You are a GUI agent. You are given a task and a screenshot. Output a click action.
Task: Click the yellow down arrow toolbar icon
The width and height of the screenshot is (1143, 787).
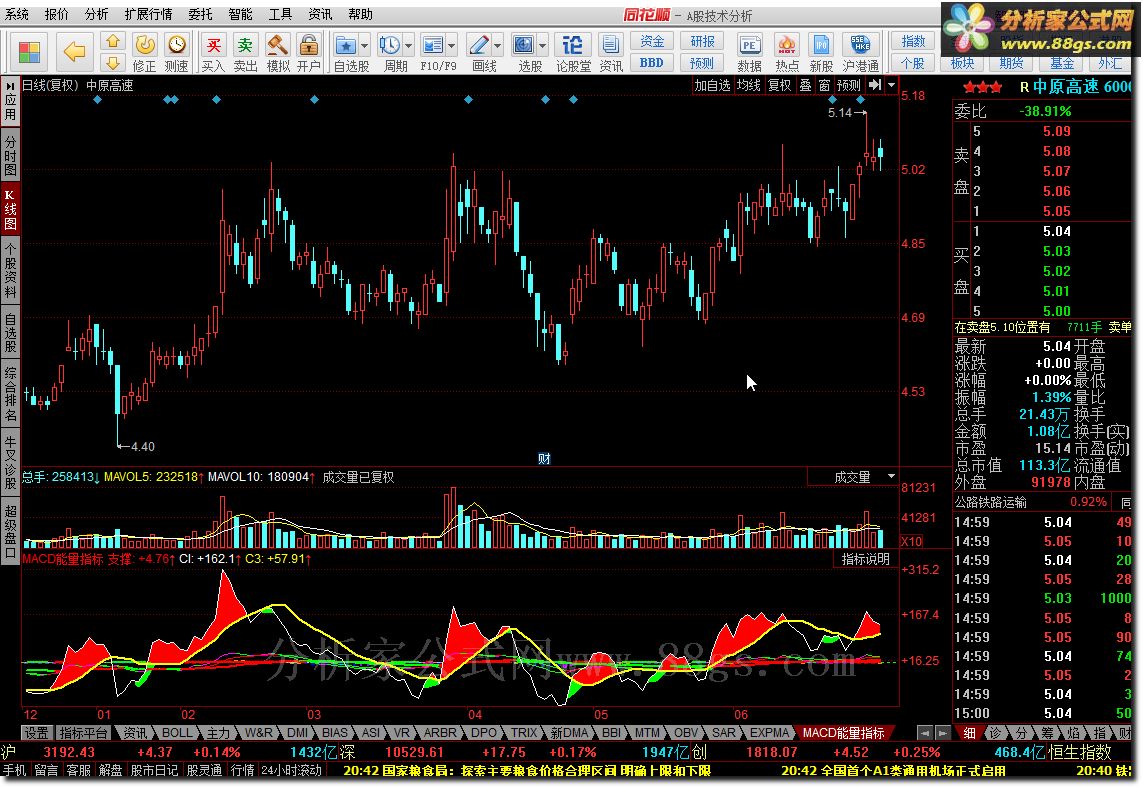(x=112, y=63)
